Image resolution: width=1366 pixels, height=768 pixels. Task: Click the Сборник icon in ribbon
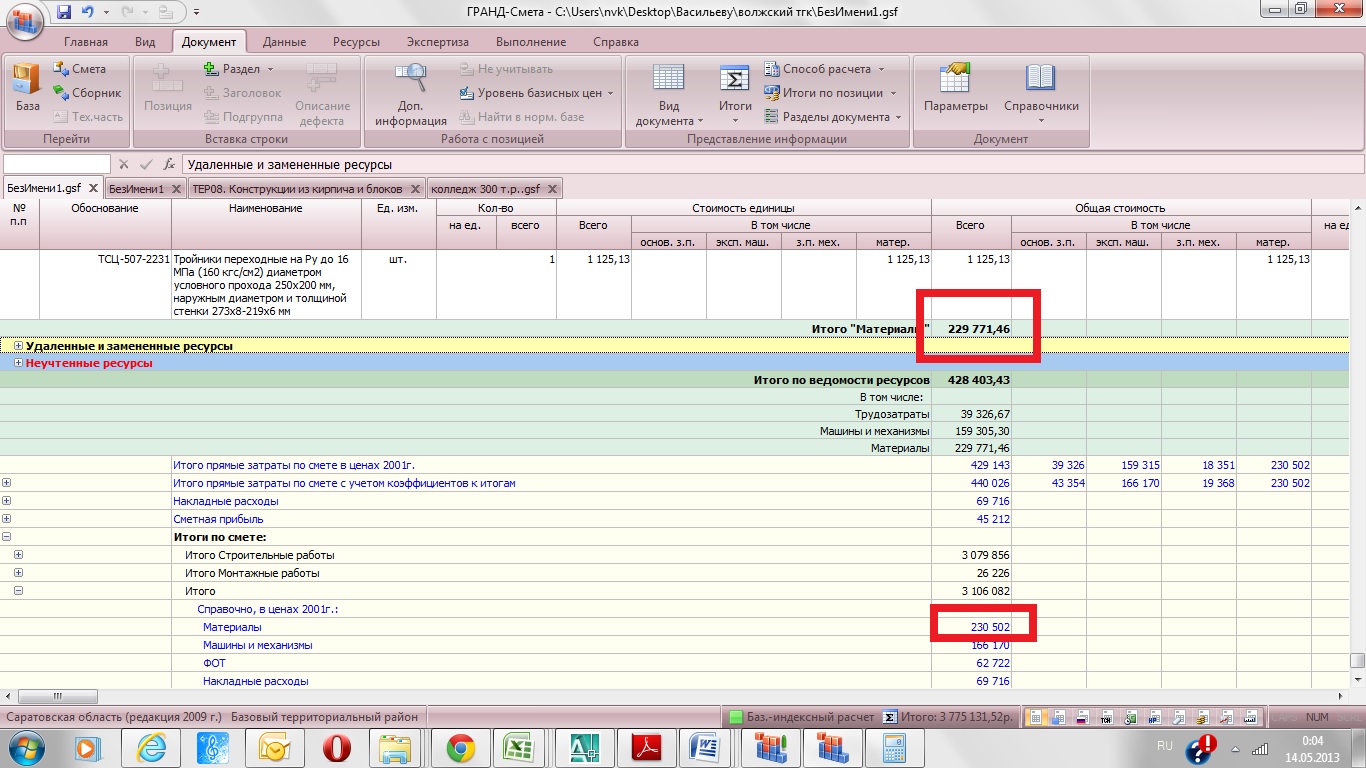tap(87, 93)
